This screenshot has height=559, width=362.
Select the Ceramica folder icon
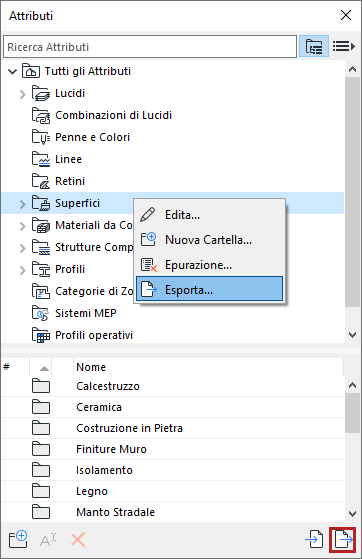pos(41,407)
